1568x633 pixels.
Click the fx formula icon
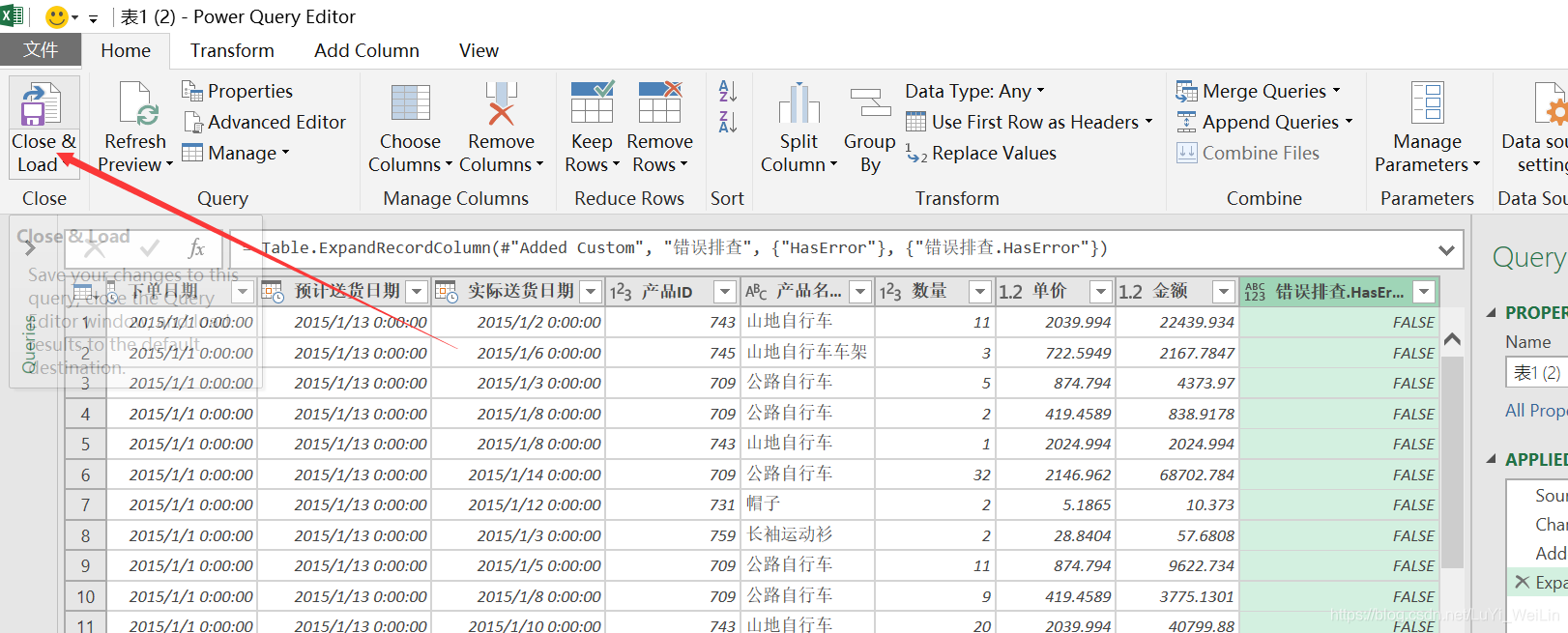pyautogui.click(x=196, y=248)
